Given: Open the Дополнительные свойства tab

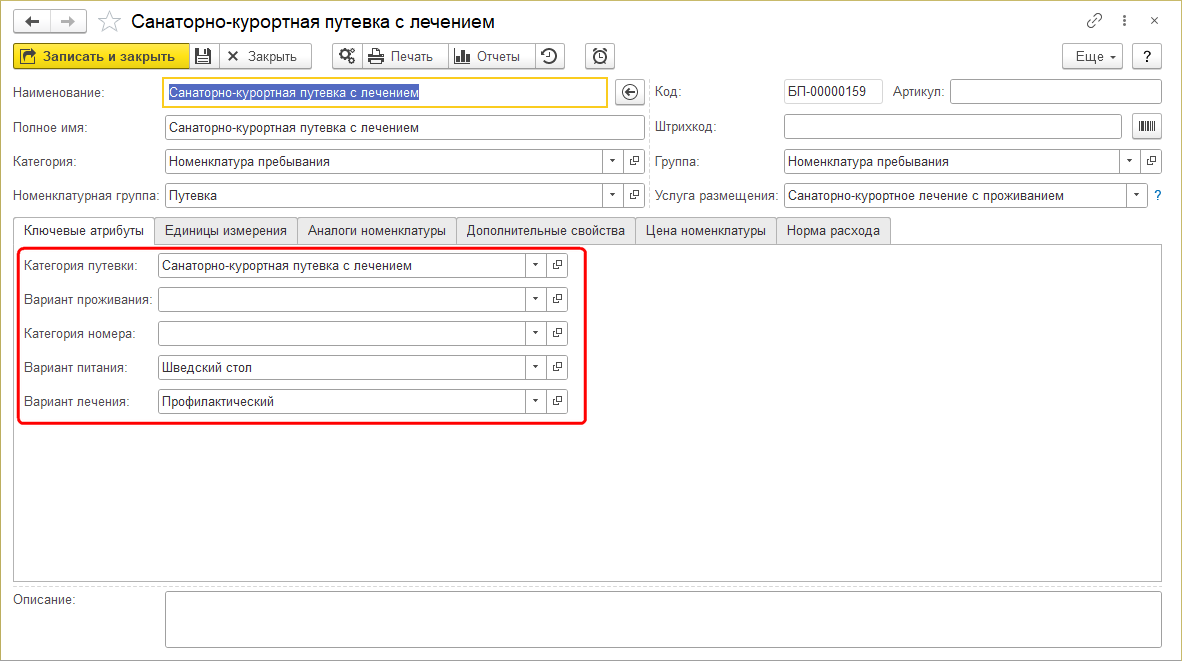Looking at the screenshot, I should click(x=546, y=231).
